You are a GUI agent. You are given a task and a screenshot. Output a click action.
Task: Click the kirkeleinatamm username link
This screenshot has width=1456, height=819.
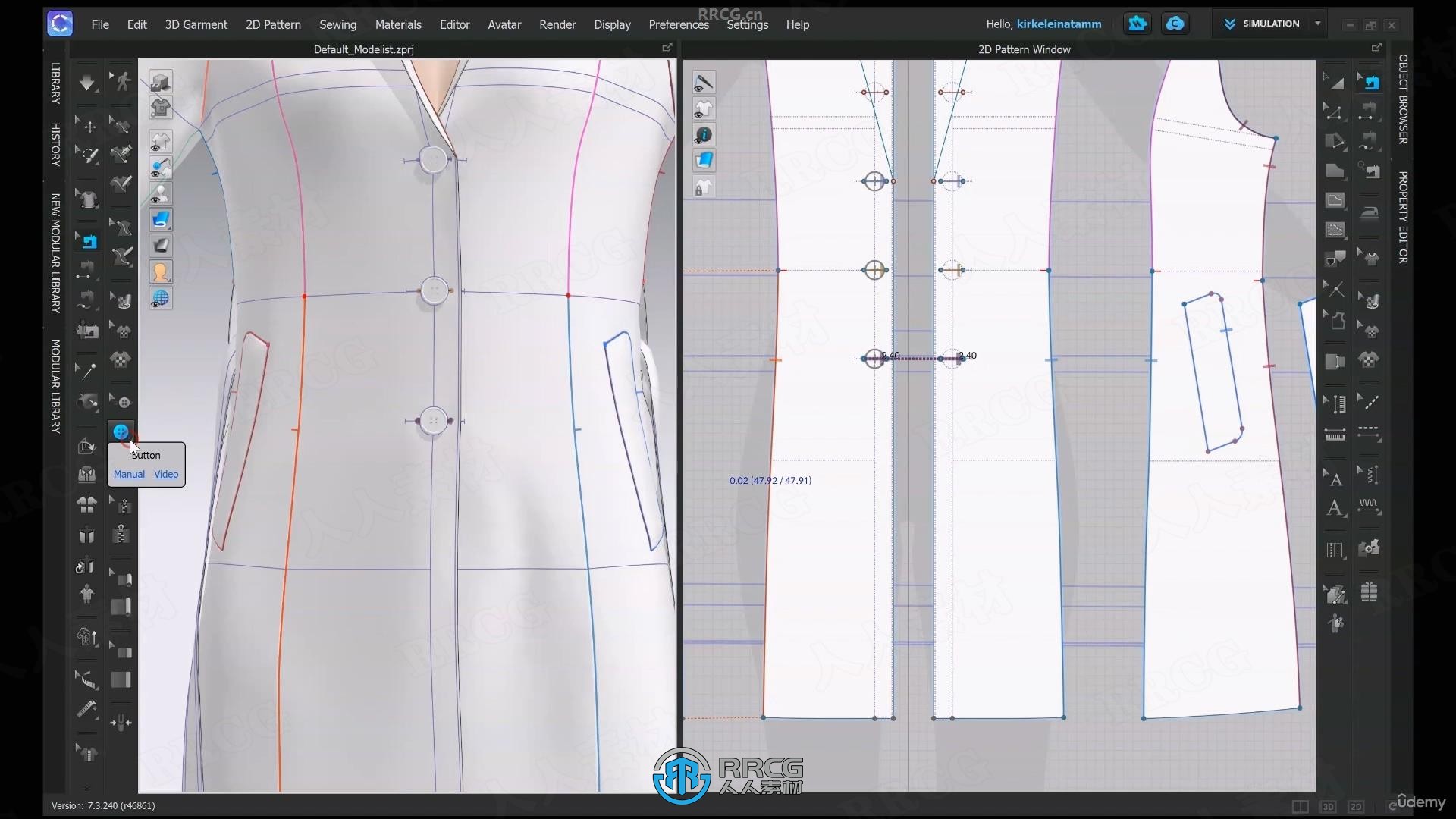tap(1059, 24)
